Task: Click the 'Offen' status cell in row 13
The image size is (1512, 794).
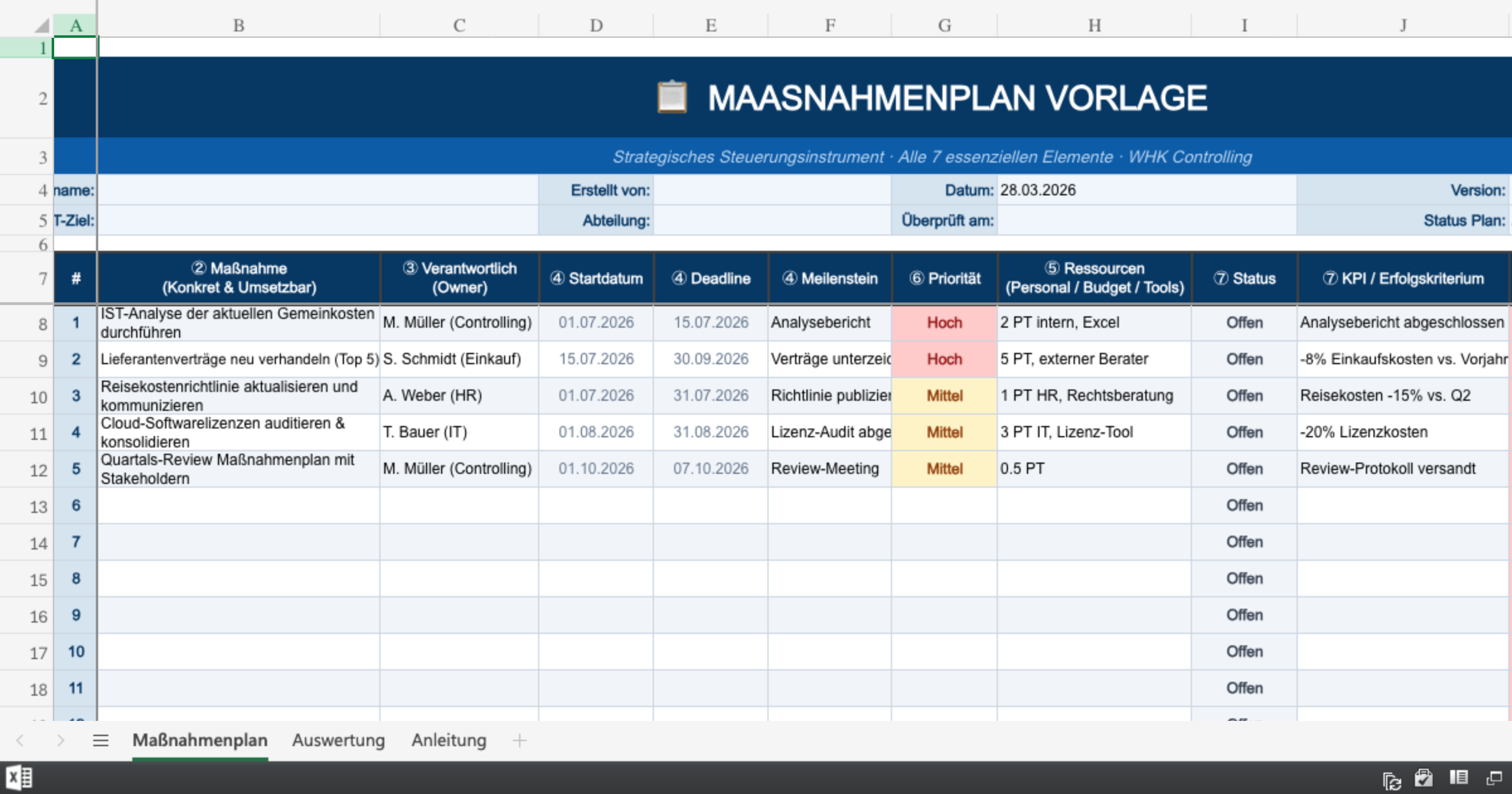Action: click(1244, 505)
